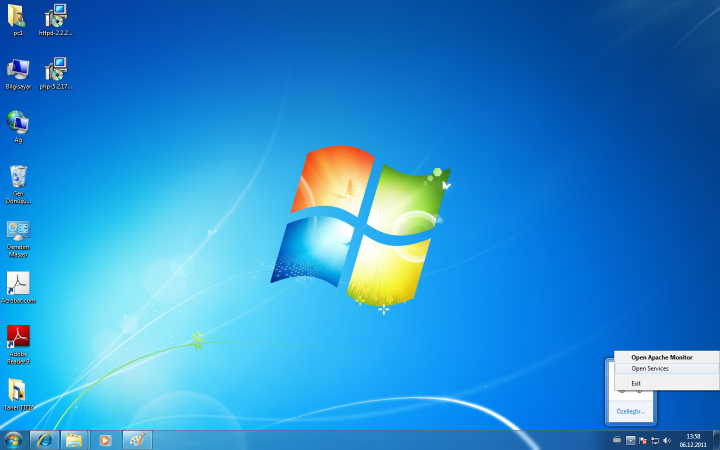Open Windows Explorer from the taskbar
This screenshot has width=720, height=450.
pyautogui.click(x=73, y=440)
